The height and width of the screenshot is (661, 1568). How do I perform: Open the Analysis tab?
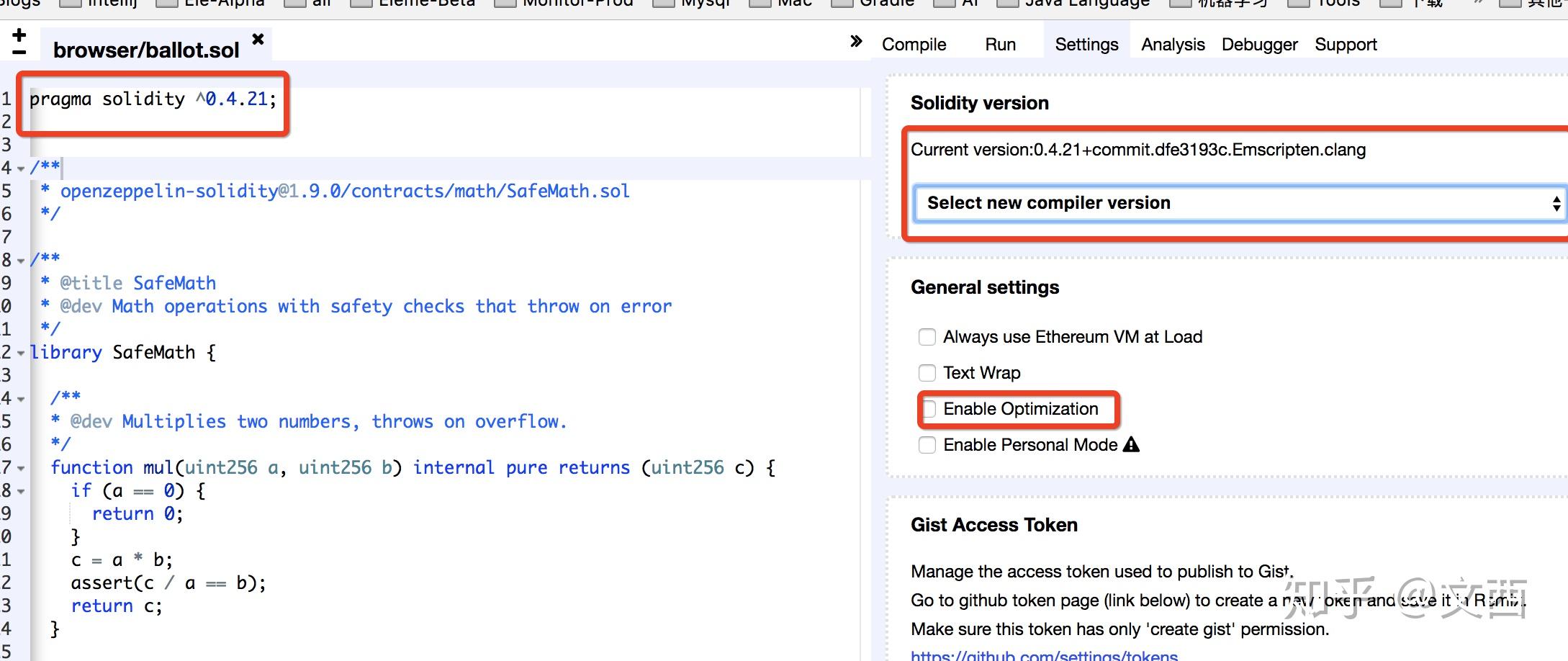pyautogui.click(x=1173, y=45)
